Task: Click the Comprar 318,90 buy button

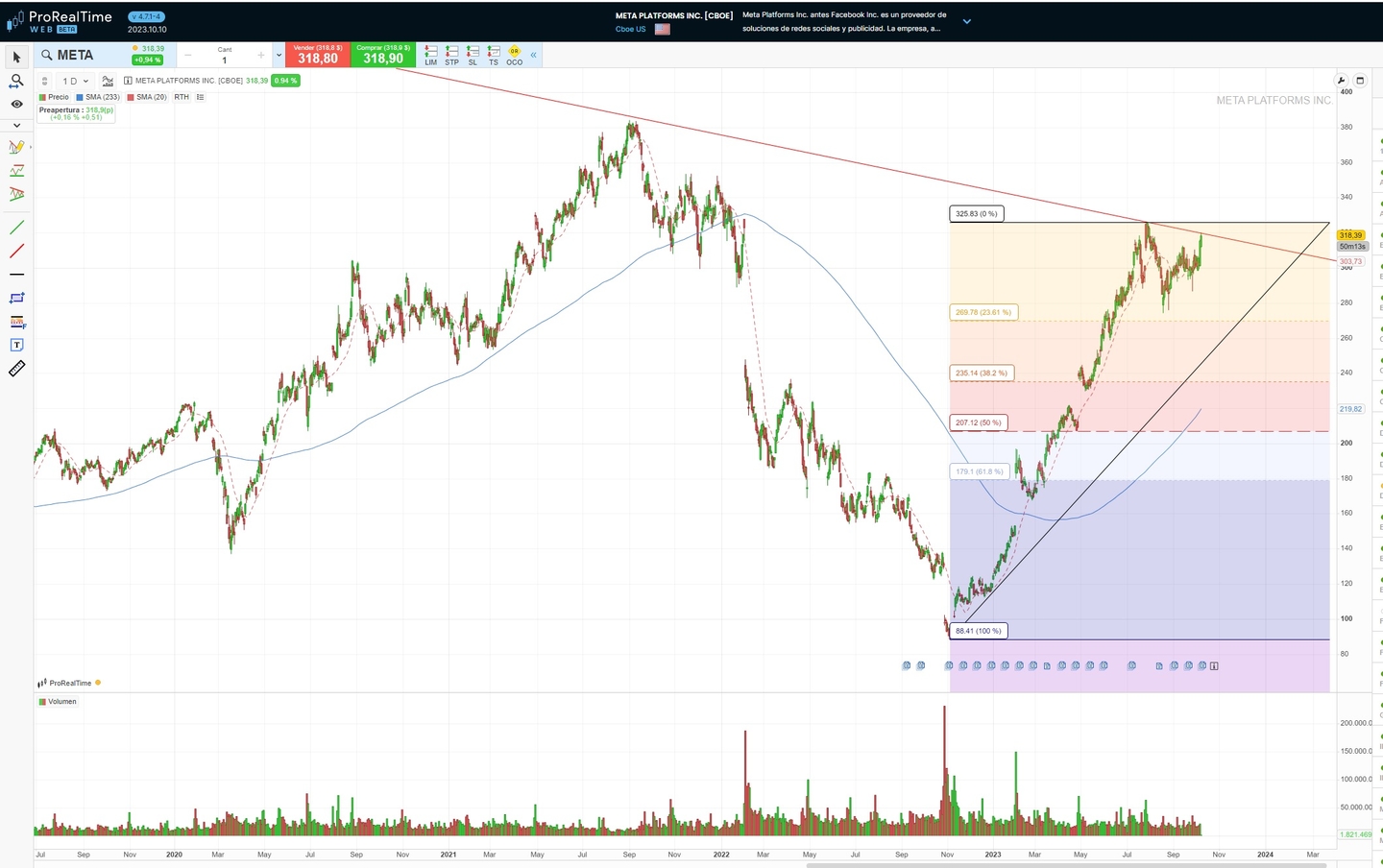Action: point(383,55)
